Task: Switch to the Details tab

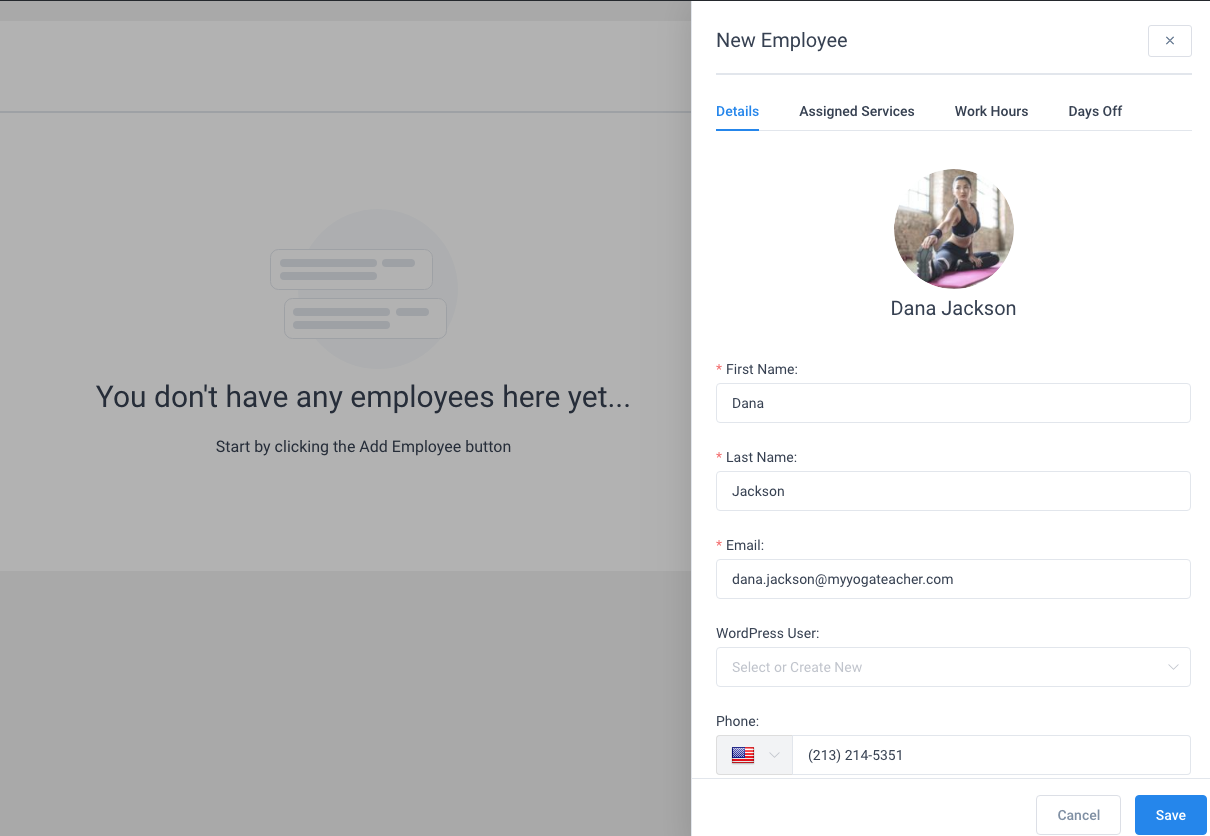Action: tap(737, 111)
